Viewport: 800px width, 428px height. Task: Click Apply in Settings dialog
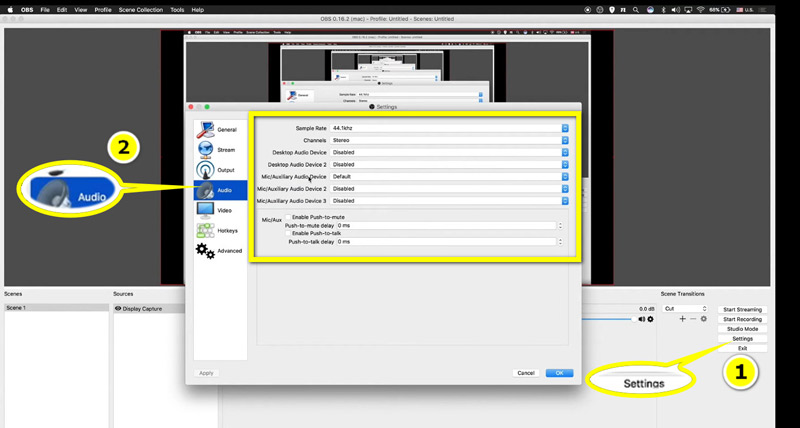pyautogui.click(x=206, y=373)
